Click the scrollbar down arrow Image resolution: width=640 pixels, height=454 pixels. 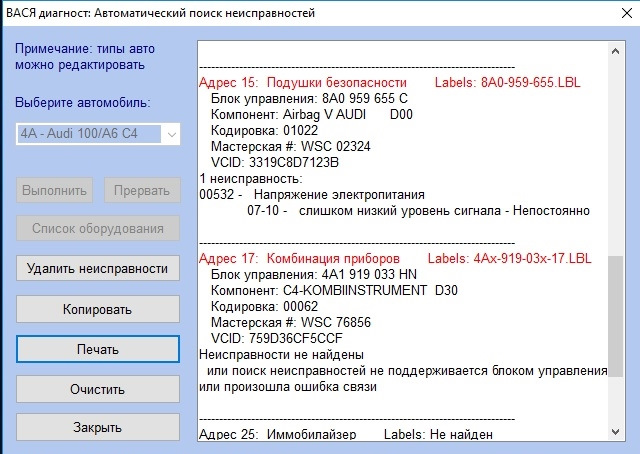[616, 431]
